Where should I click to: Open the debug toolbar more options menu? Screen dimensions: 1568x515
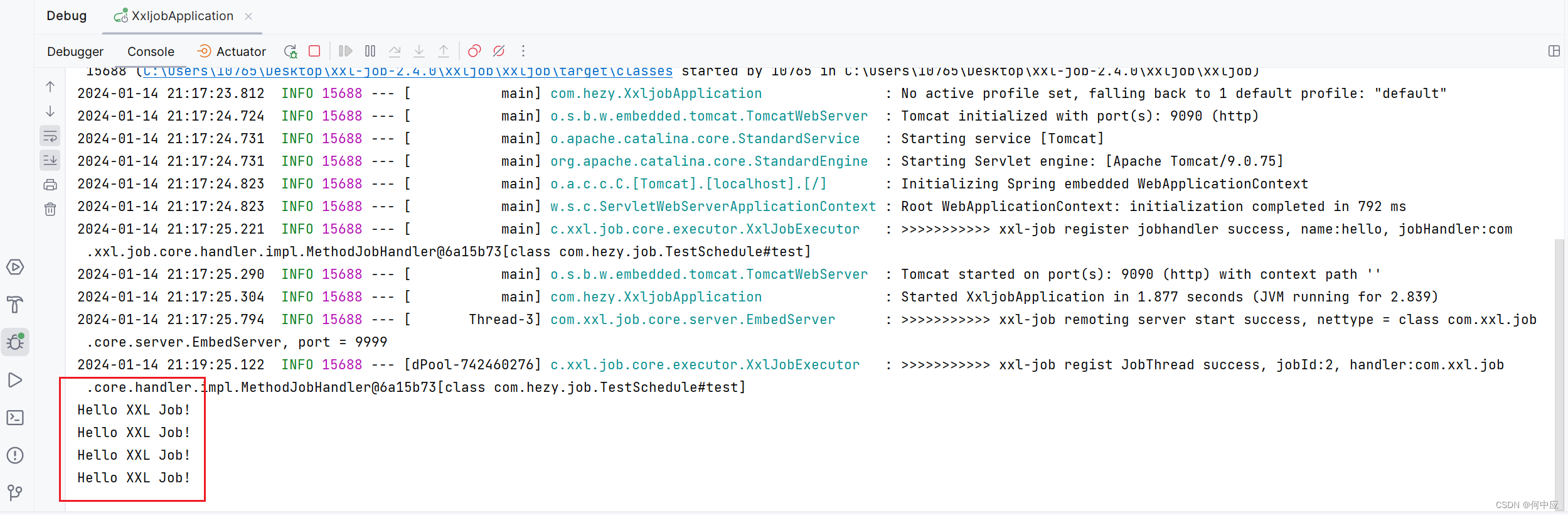523,51
